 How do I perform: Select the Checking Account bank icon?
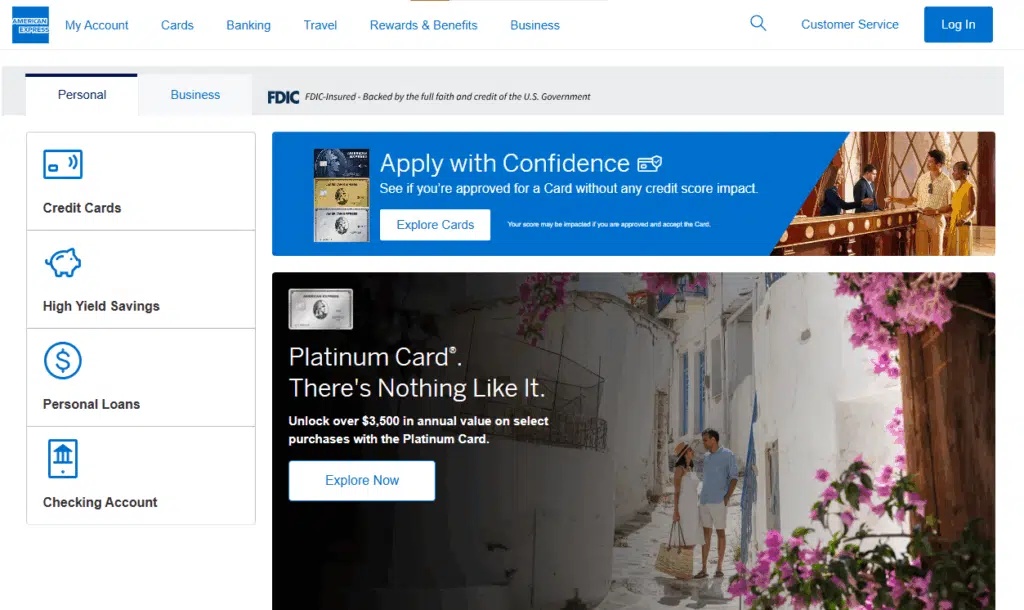coord(62,458)
